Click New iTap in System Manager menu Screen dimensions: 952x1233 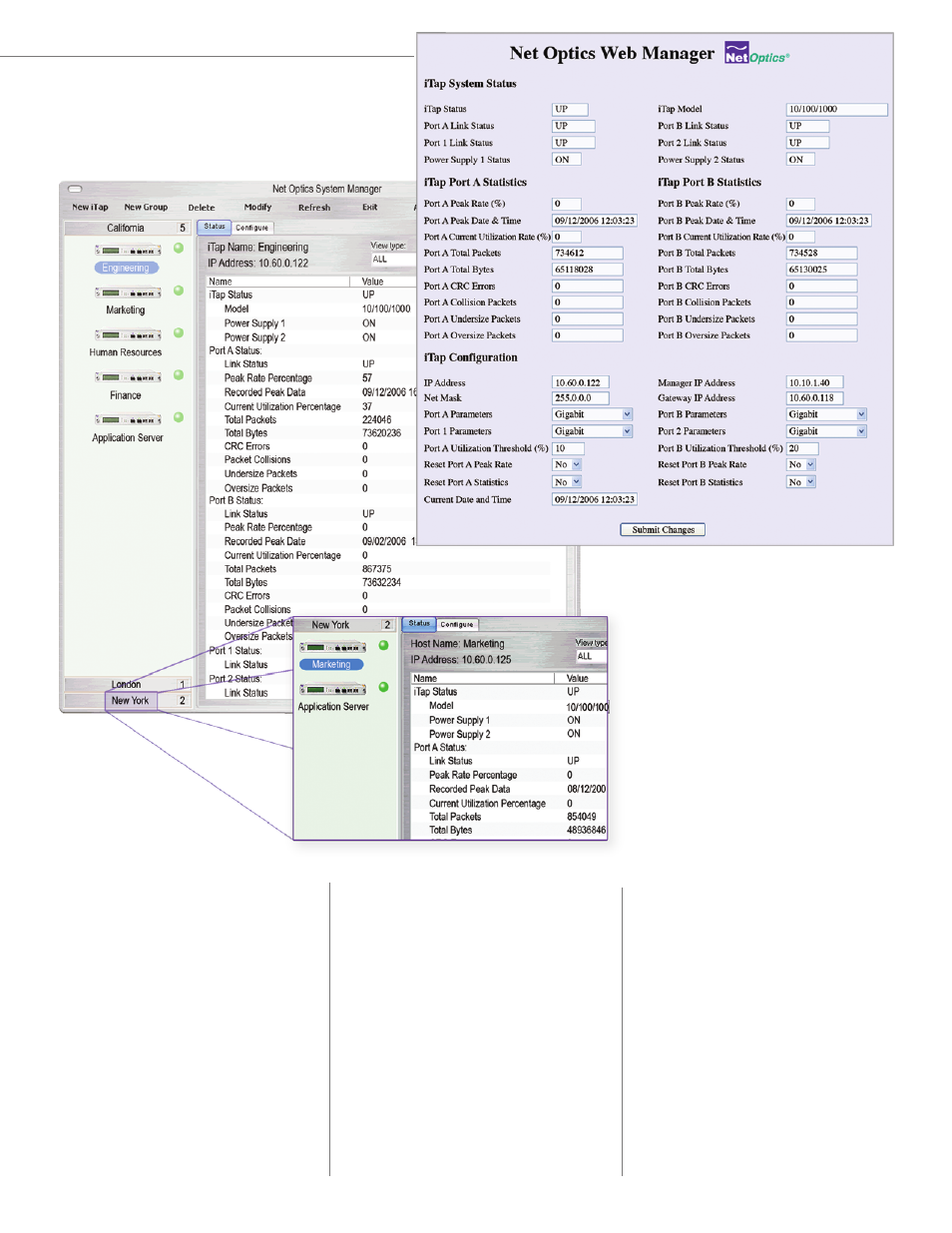[x=90, y=208]
